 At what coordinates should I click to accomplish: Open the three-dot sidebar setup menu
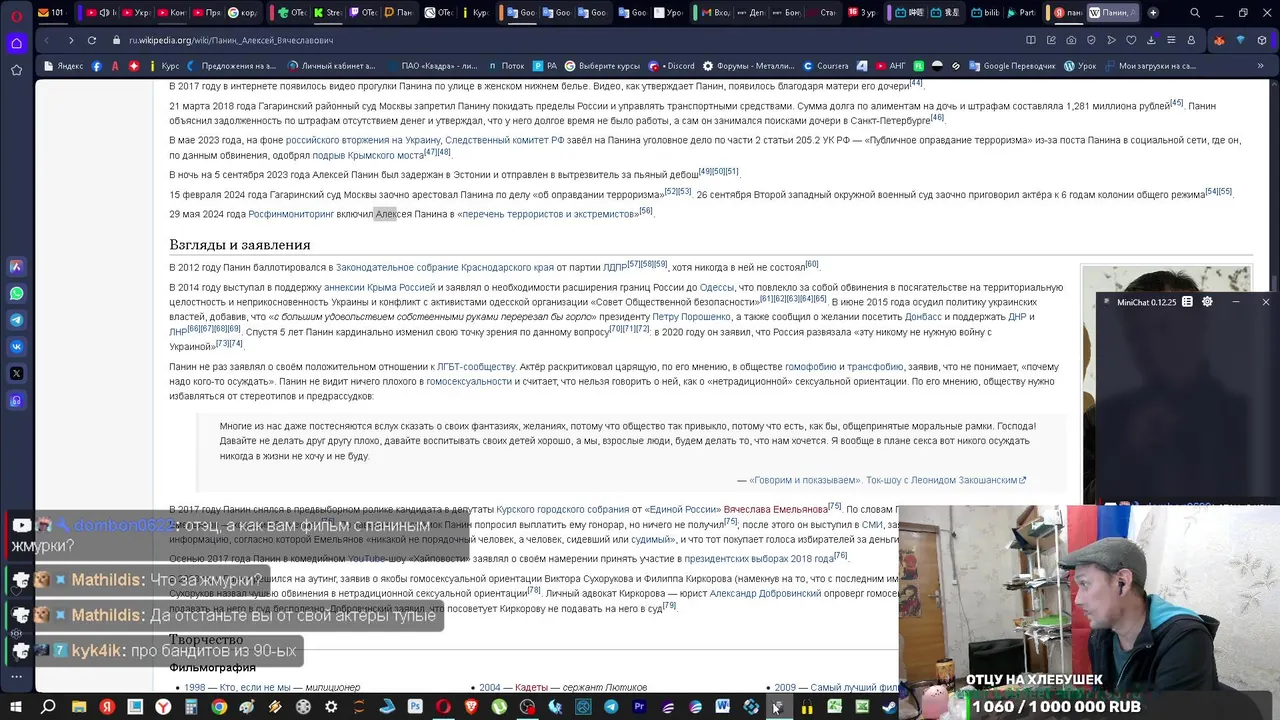(16, 676)
